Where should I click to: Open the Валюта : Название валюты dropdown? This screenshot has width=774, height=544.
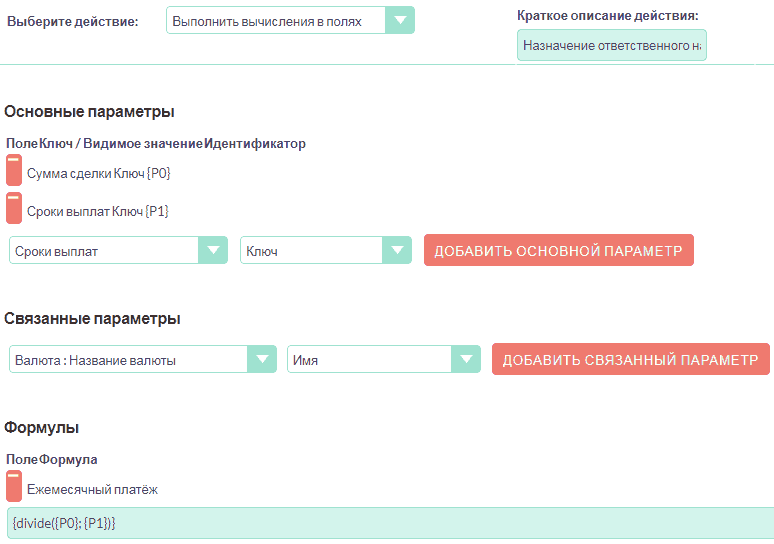click(143, 359)
